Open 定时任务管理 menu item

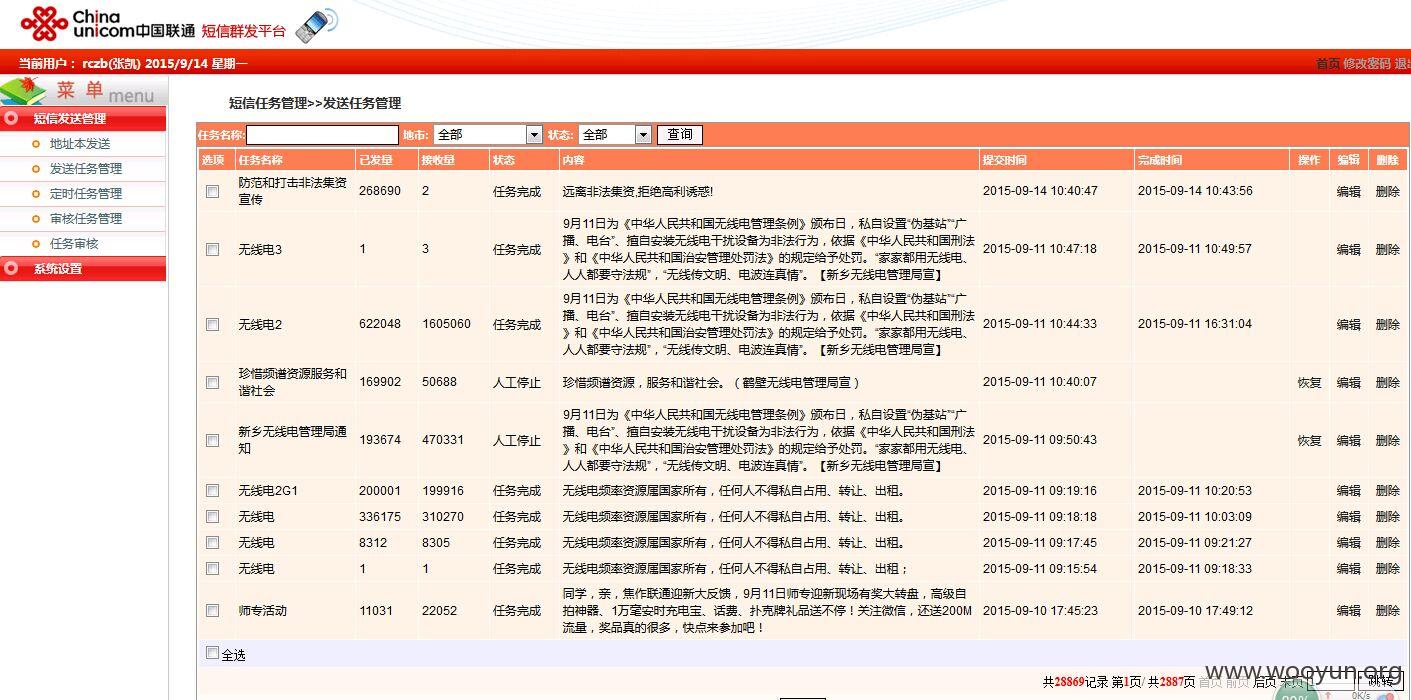coord(86,194)
